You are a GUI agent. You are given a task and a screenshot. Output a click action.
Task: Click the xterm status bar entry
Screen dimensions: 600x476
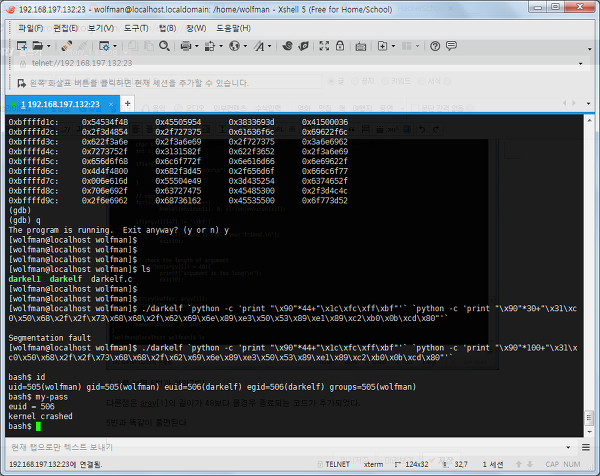373,464
